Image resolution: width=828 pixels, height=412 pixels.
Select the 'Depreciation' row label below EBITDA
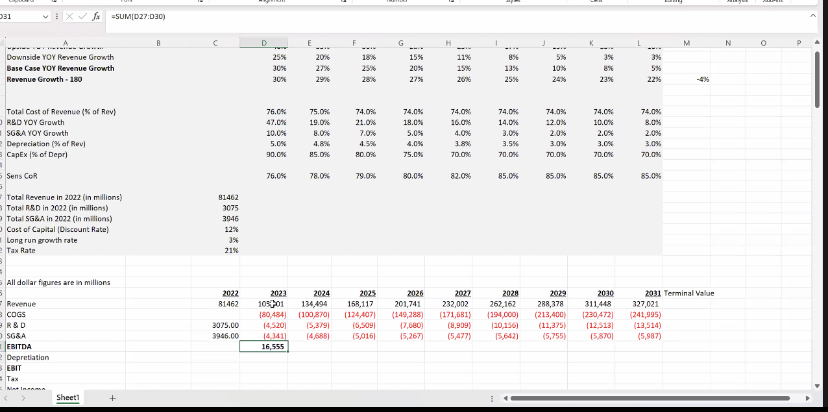click(x=27, y=358)
